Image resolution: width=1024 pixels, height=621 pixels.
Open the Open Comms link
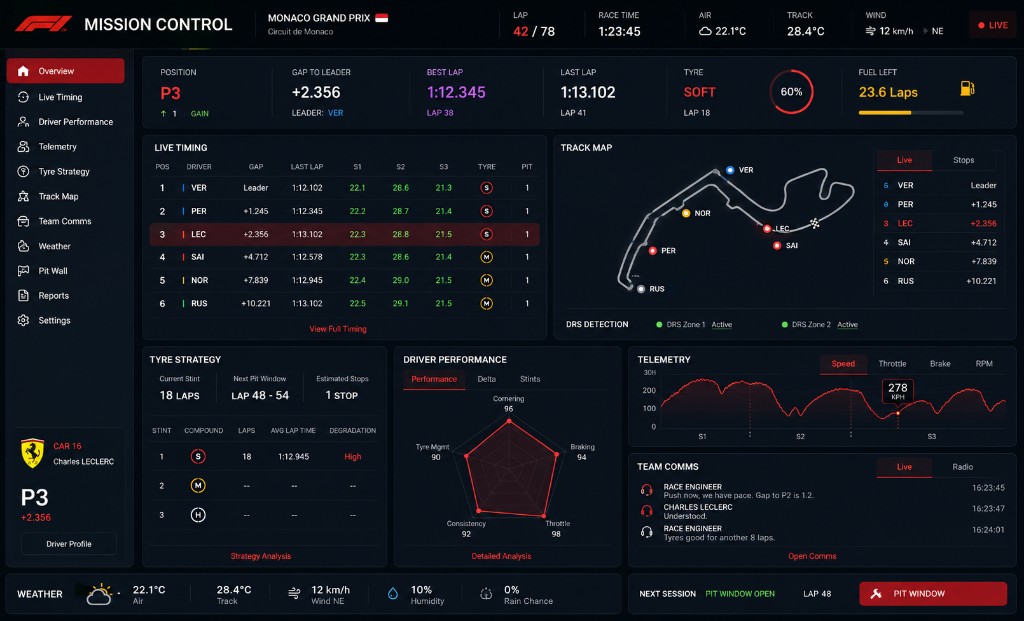click(x=812, y=556)
